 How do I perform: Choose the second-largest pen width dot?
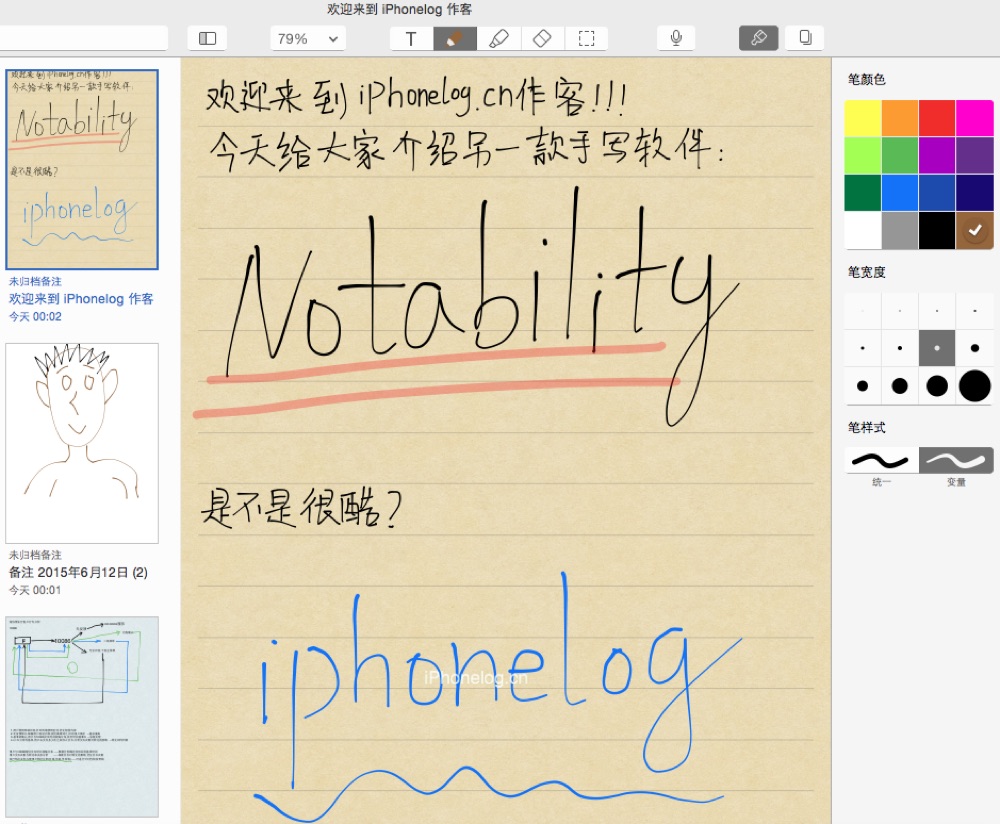[x=937, y=386]
